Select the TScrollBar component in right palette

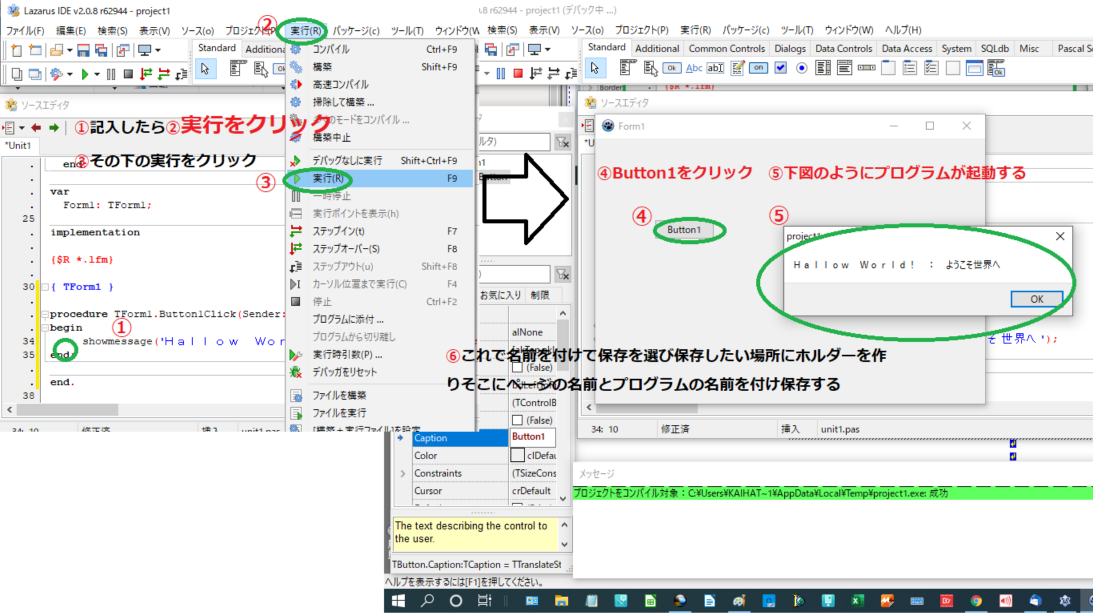click(866, 68)
